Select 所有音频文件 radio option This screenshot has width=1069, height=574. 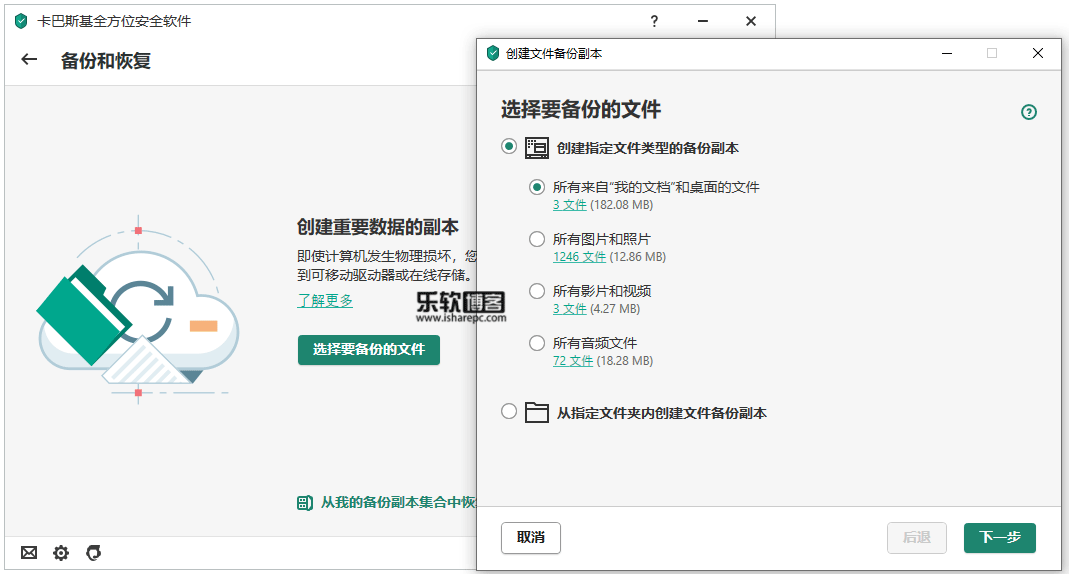(x=537, y=343)
